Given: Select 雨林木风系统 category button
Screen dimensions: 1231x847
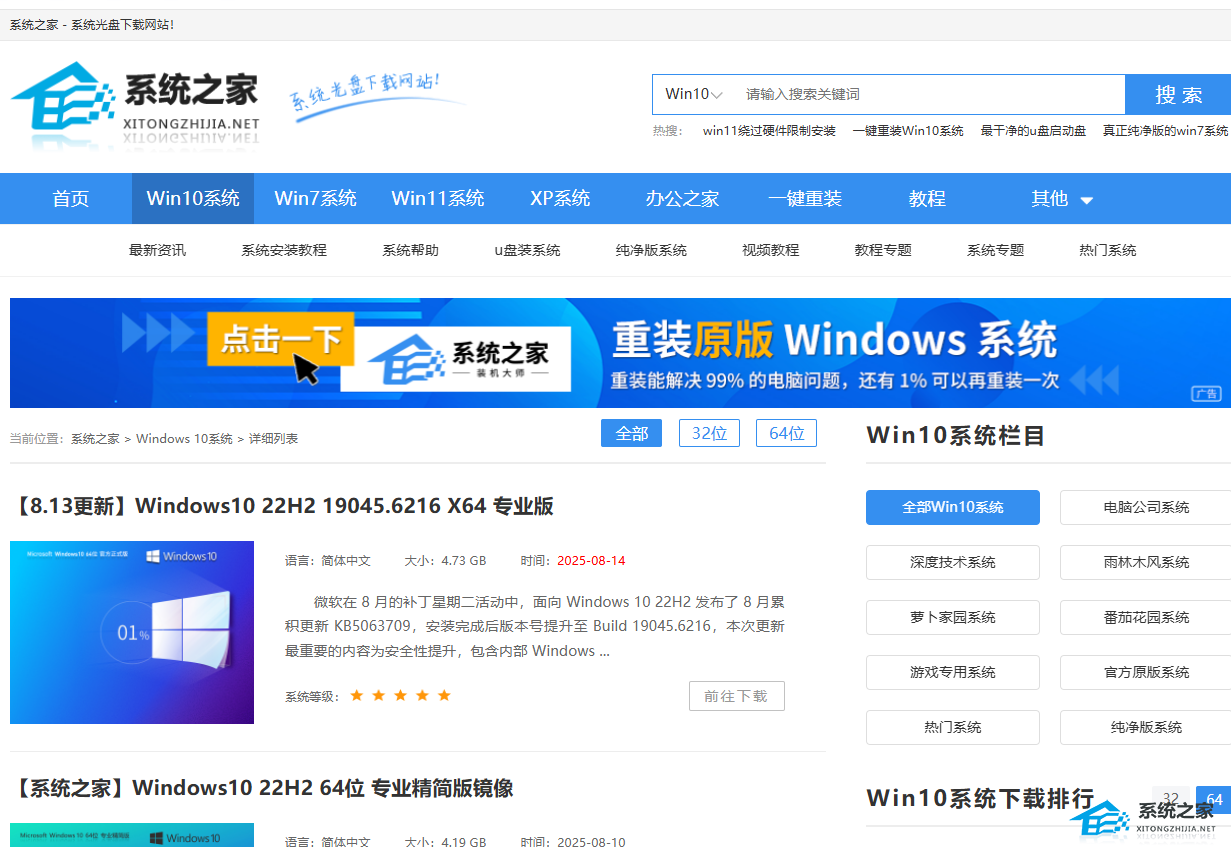Looking at the screenshot, I should tap(1146, 562).
